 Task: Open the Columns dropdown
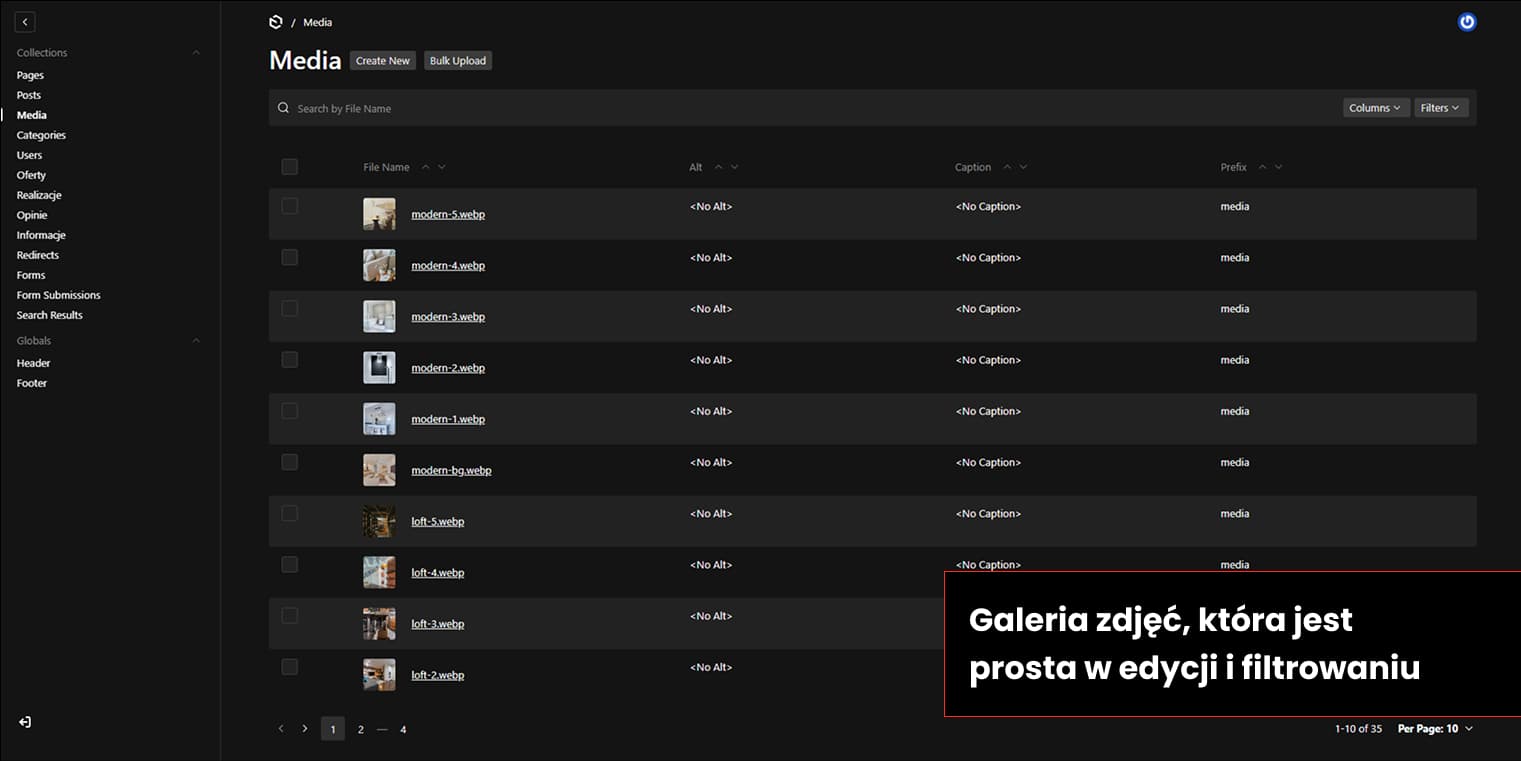point(1375,108)
